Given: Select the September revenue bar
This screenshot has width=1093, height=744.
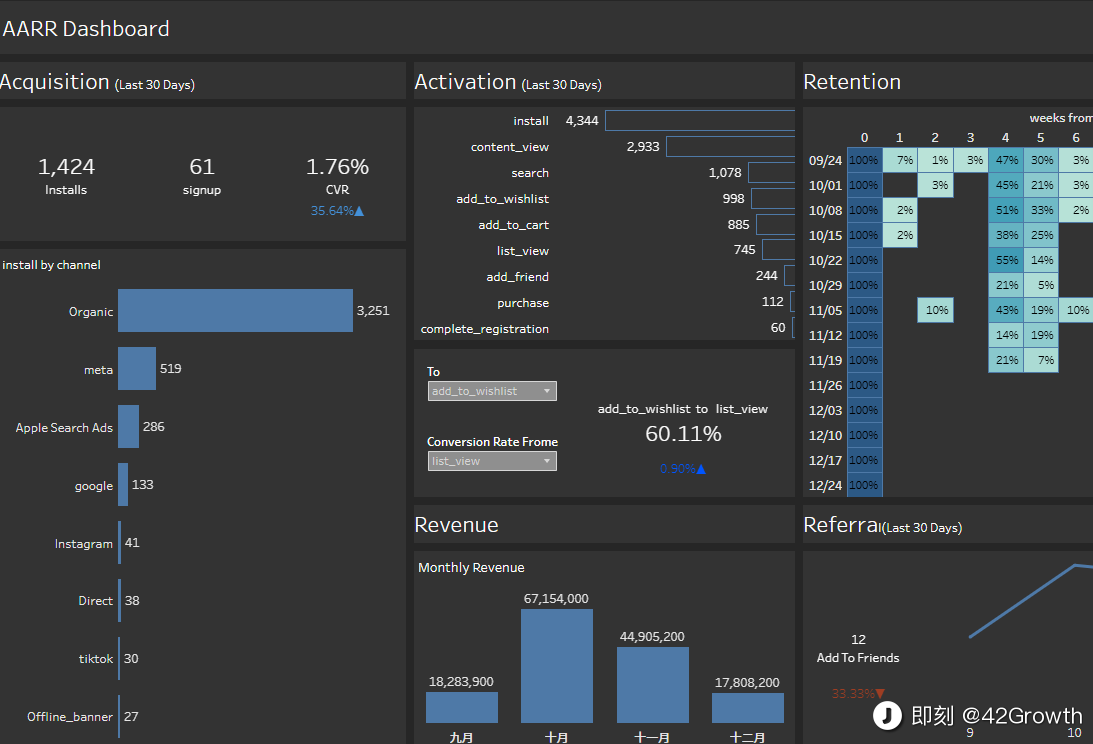Looking at the screenshot, I should pos(461,707).
